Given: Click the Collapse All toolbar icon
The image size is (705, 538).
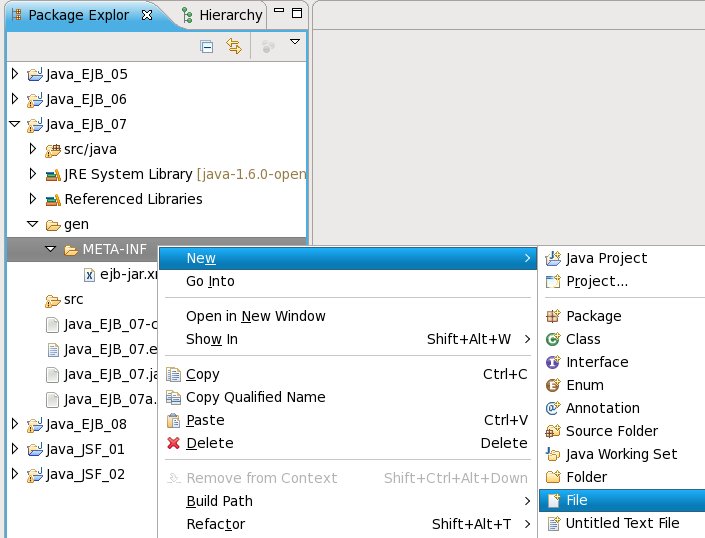Looking at the screenshot, I should [x=206, y=46].
